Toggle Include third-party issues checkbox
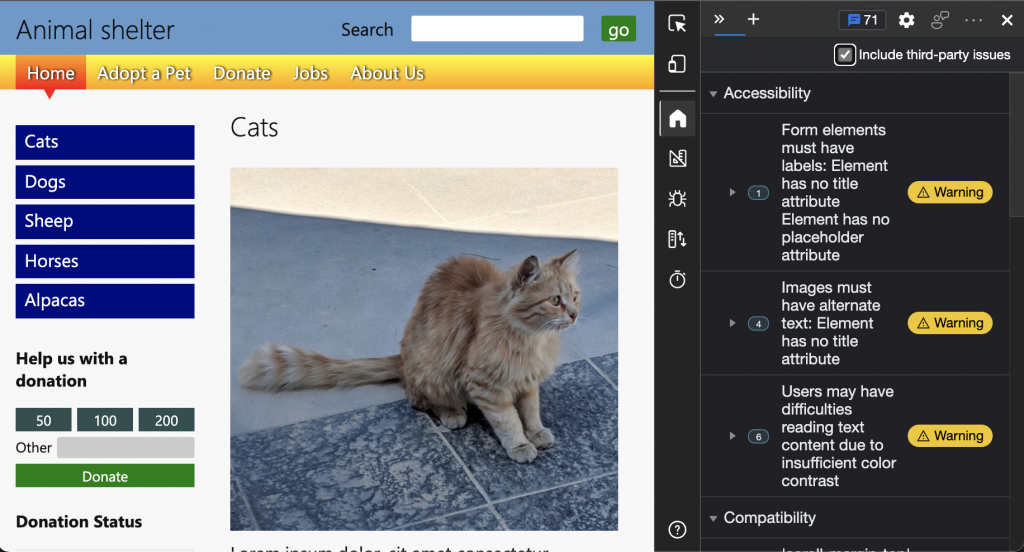Screen dimensions: 1024x552 (844, 55)
